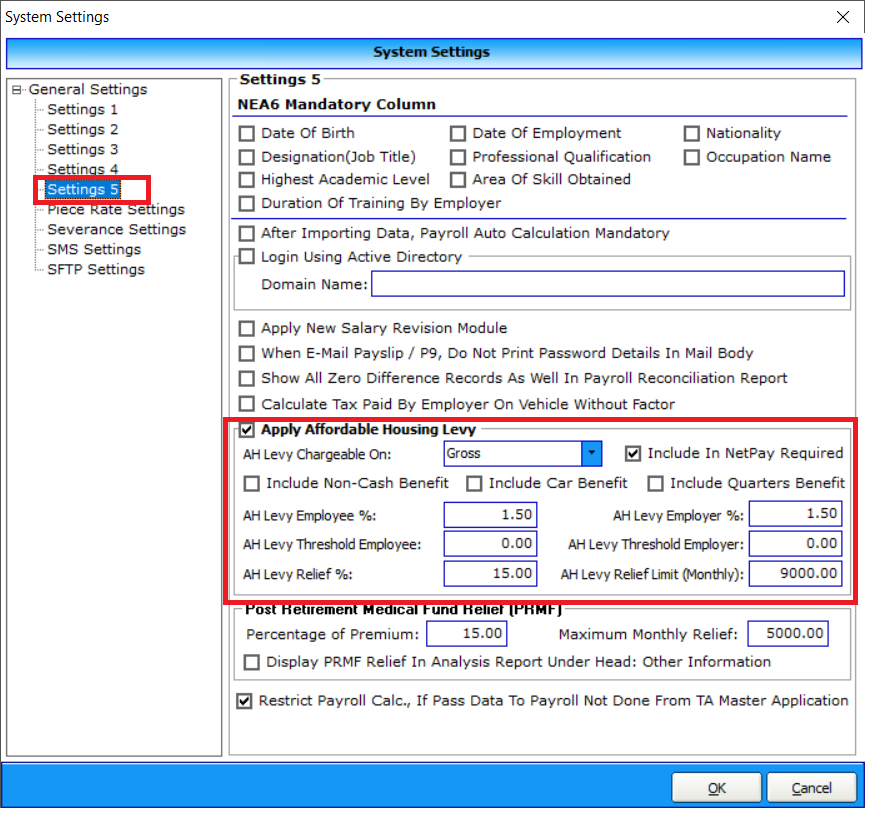This screenshot has height=820, width=872.
Task: Enable the Date Of Birth checkbox
Action: tap(247, 133)
